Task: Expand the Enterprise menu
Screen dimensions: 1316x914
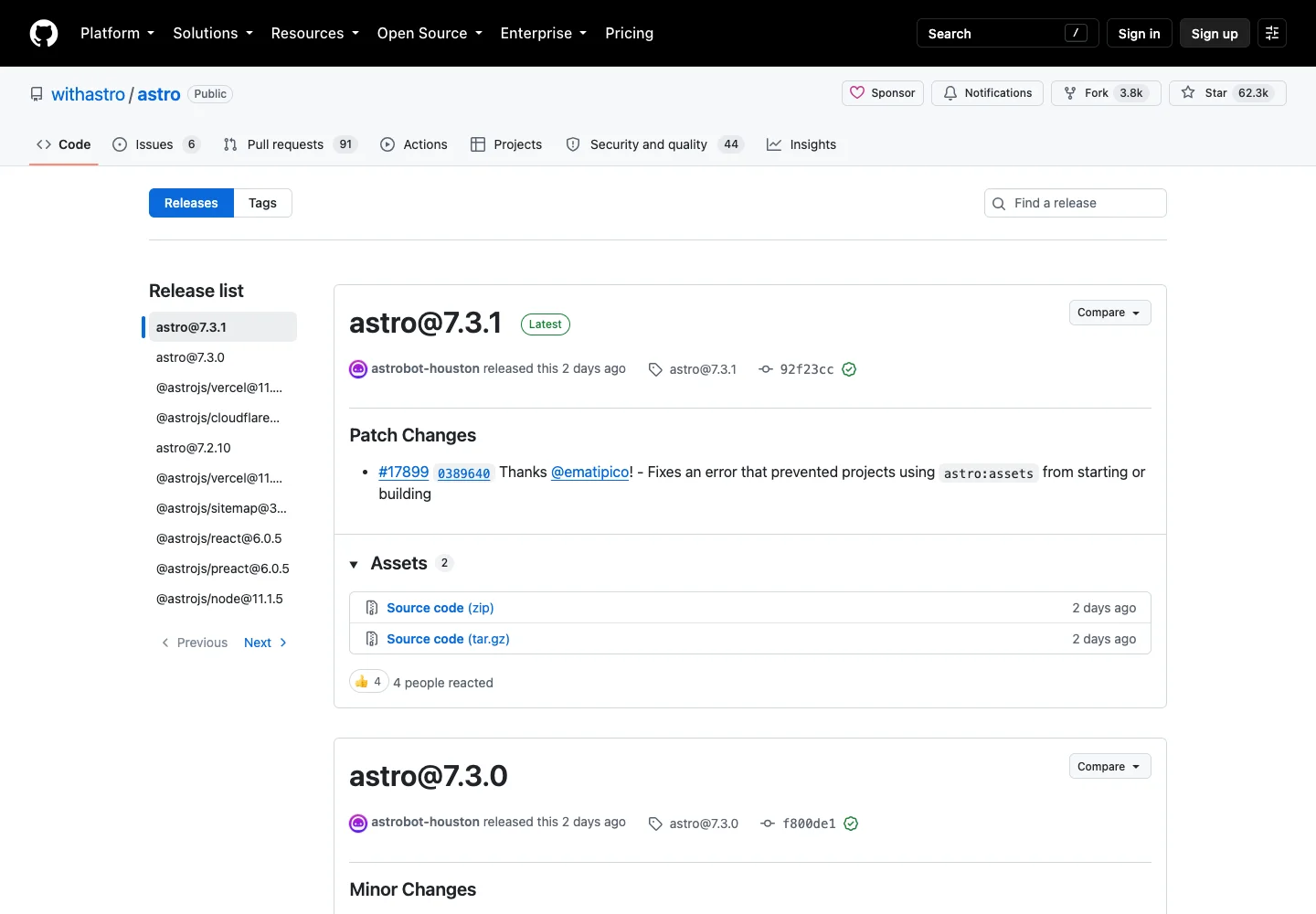Action: pos(543,33)
